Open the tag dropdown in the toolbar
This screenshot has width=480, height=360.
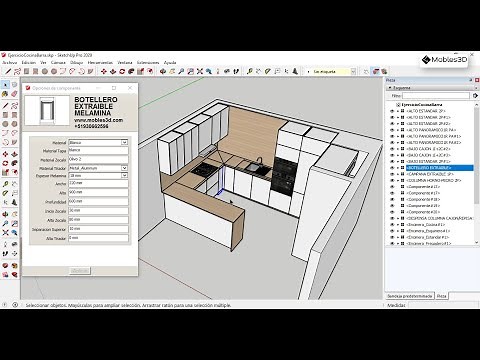[x=353, y=71]
